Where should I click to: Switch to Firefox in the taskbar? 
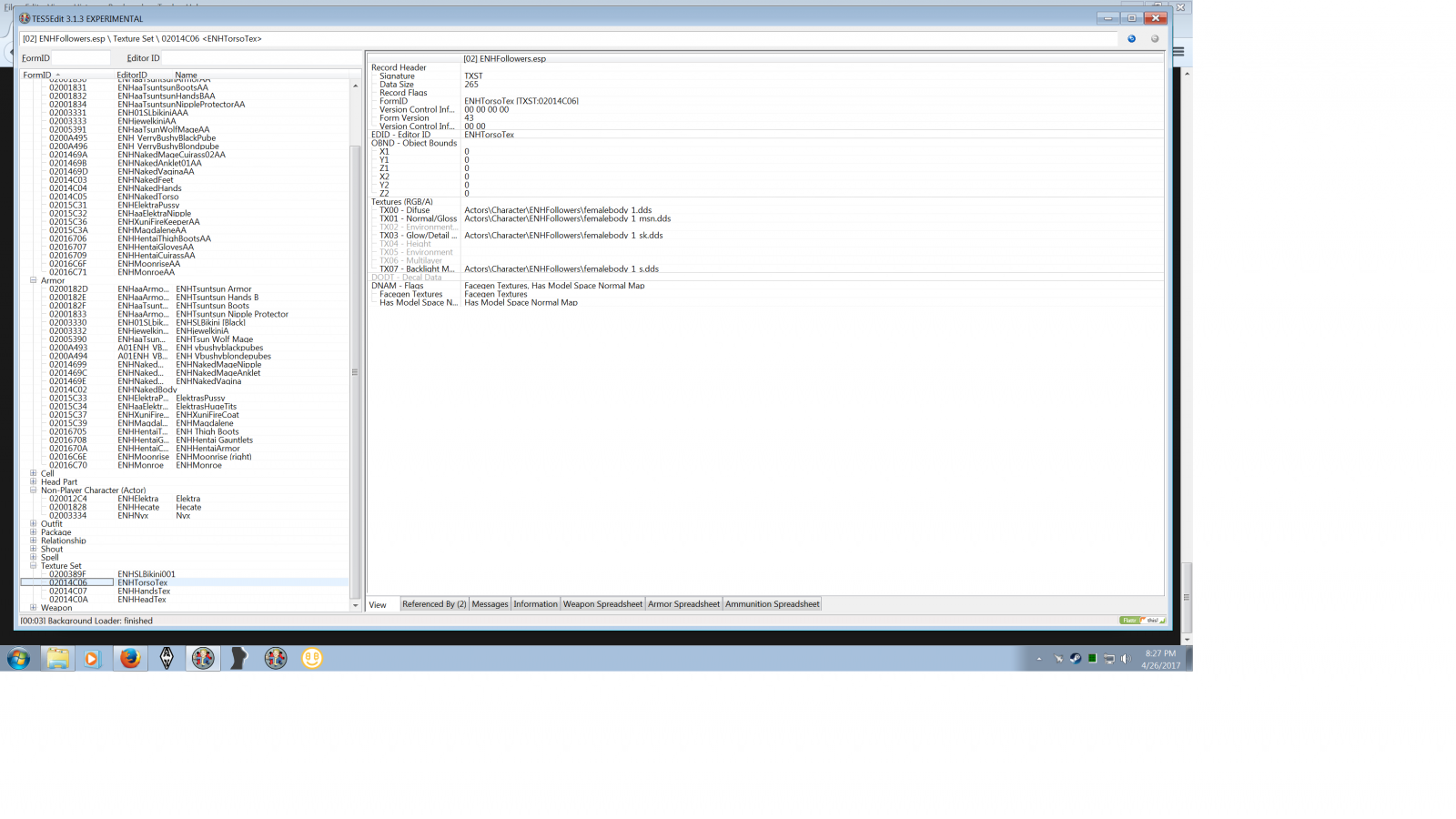tap(130, 658)
